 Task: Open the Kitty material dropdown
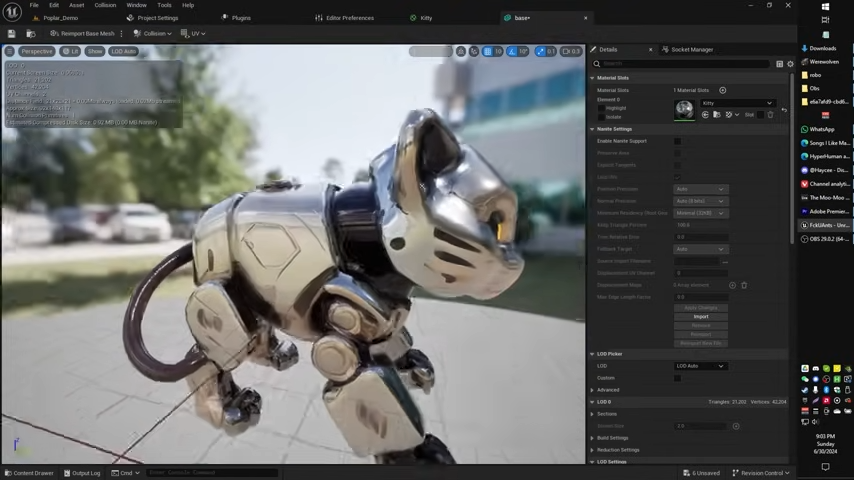click(x=738, y=103)
